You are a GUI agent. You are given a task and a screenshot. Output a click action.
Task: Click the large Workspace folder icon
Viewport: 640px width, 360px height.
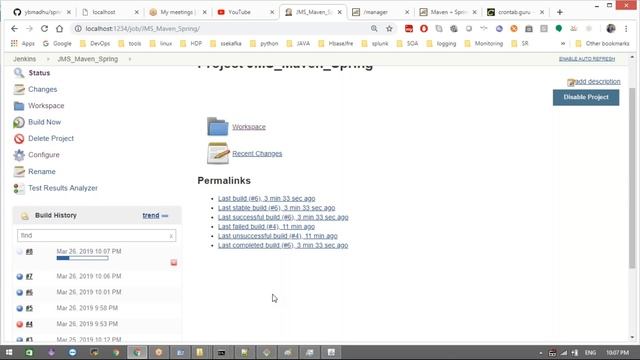point(218,127)
